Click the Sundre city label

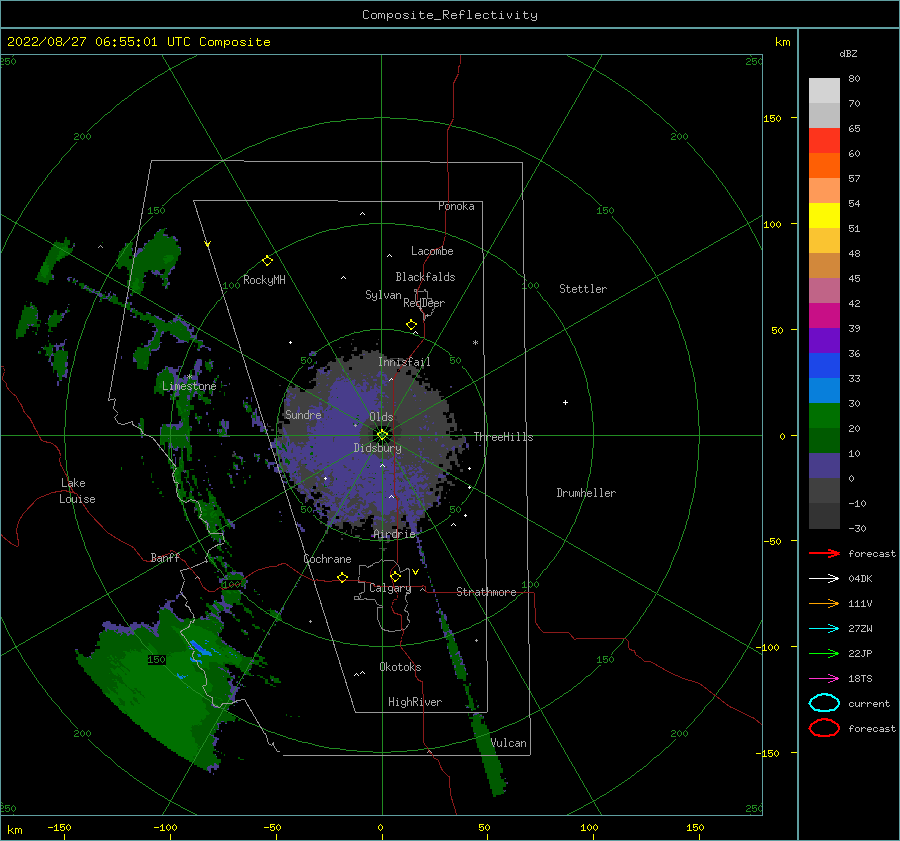tap(303, 414)
